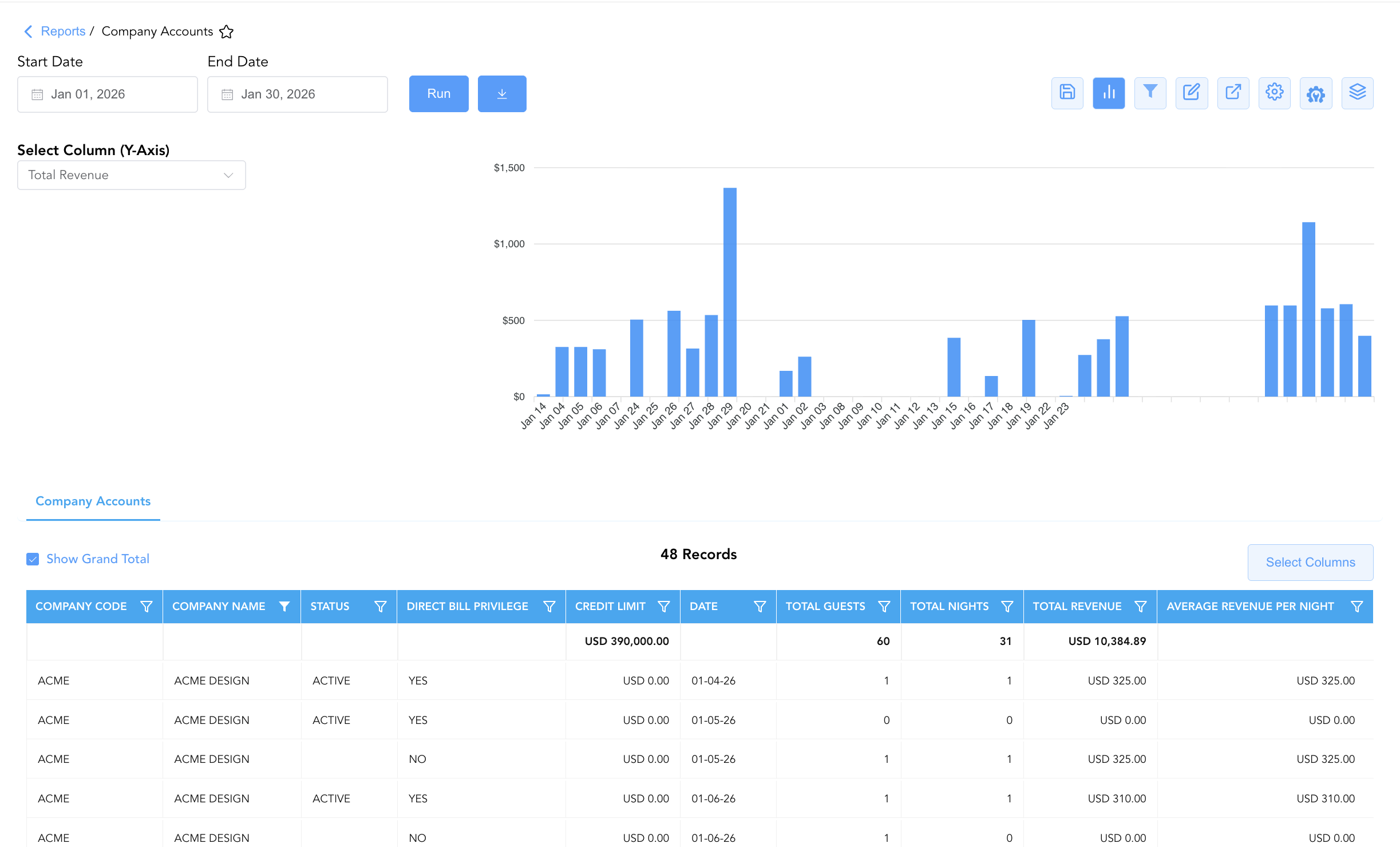Click the save report icon

click(x=1067, y=93)
